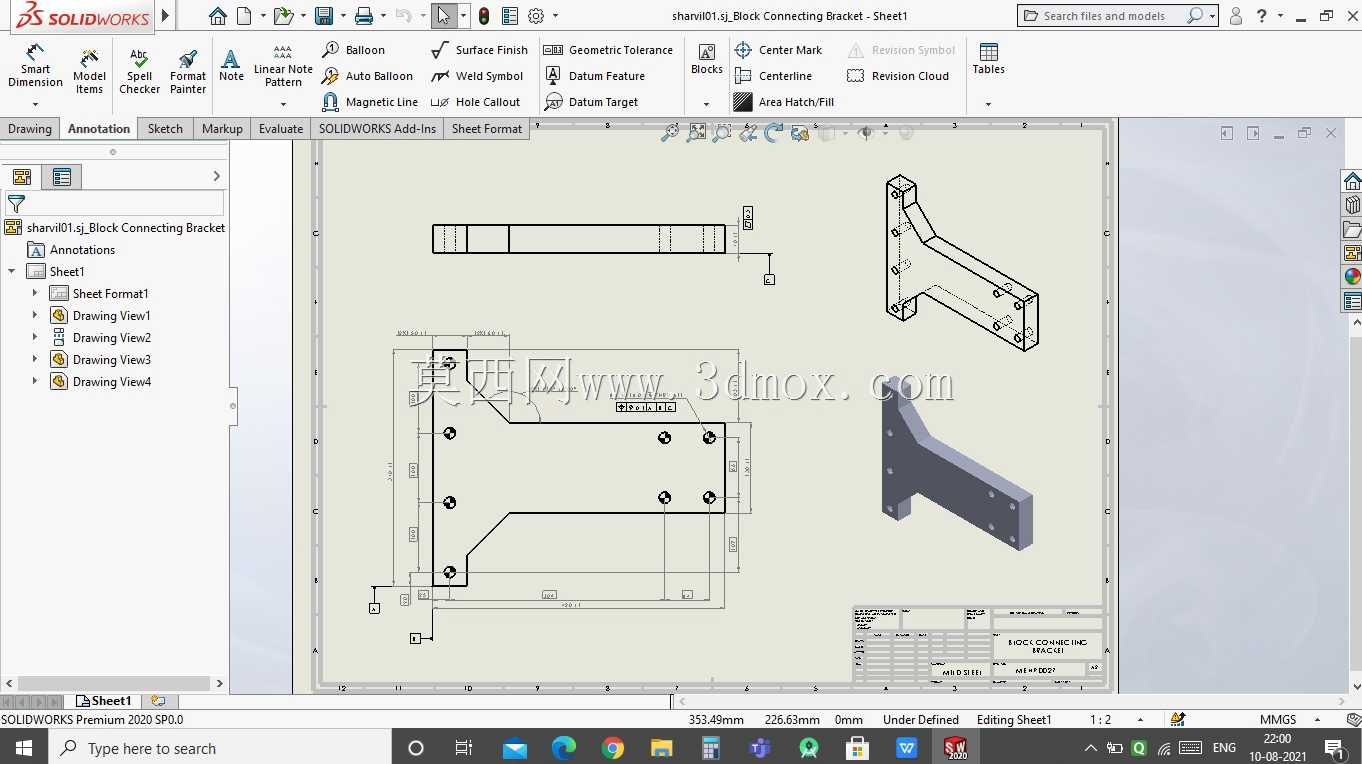The image size is (1362, 764).
Task: Open File Properties from the quick access bar
Action: click(510, 16)
